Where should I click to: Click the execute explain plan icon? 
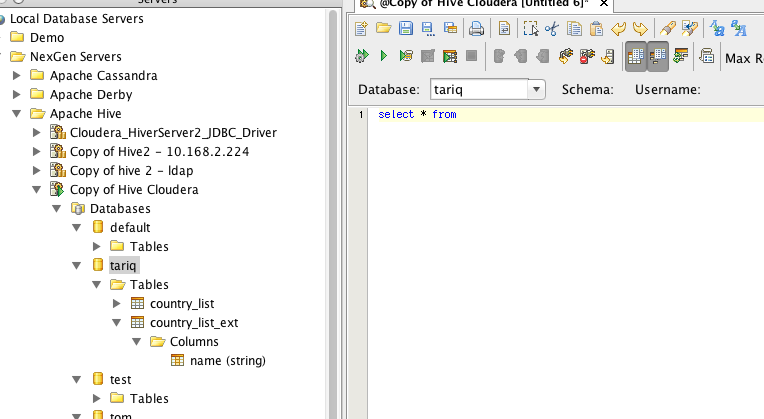(x=450, y=57)
